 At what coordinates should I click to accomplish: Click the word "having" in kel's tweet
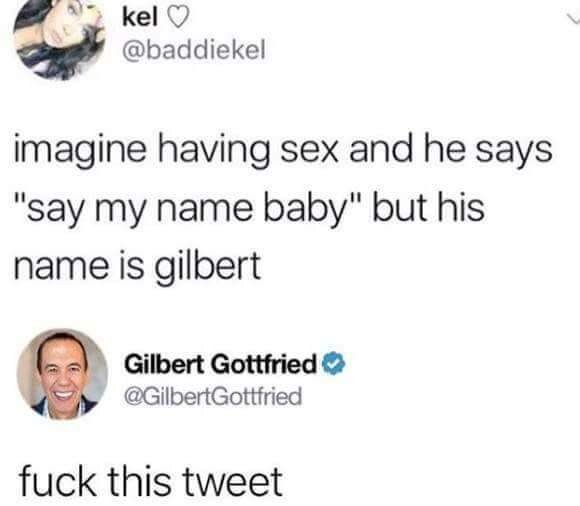(x=215, y=151)
